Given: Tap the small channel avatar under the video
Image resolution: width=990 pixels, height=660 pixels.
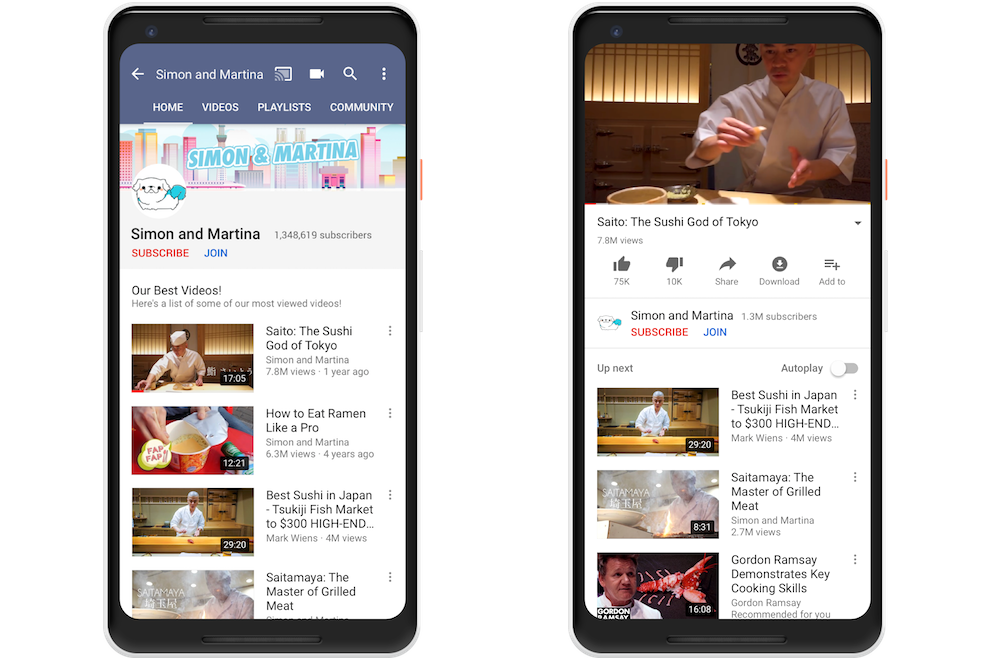Looking at the screenshot, I should [609, 323].
